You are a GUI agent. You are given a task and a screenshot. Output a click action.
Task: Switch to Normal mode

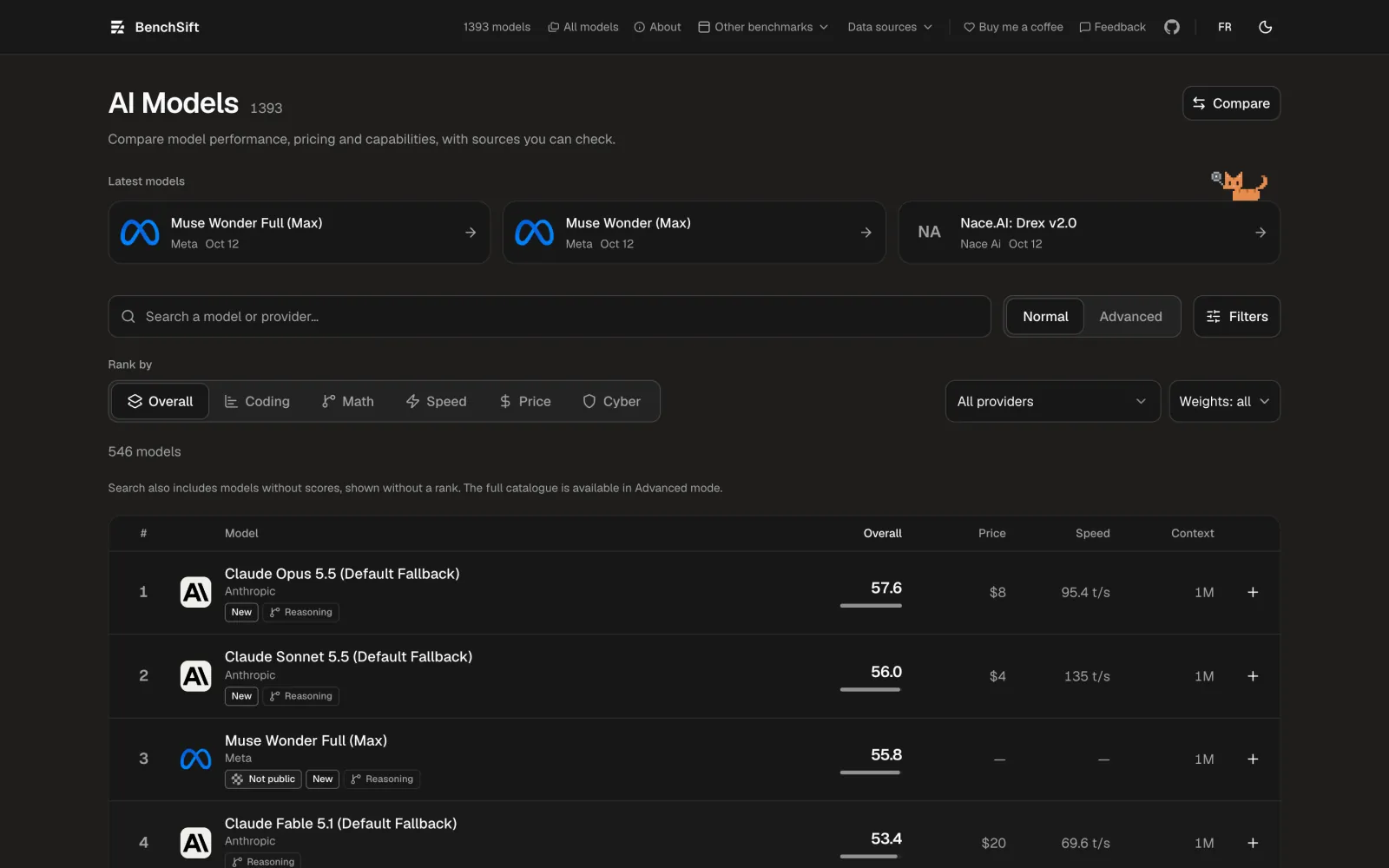(x=1045, y=317)
